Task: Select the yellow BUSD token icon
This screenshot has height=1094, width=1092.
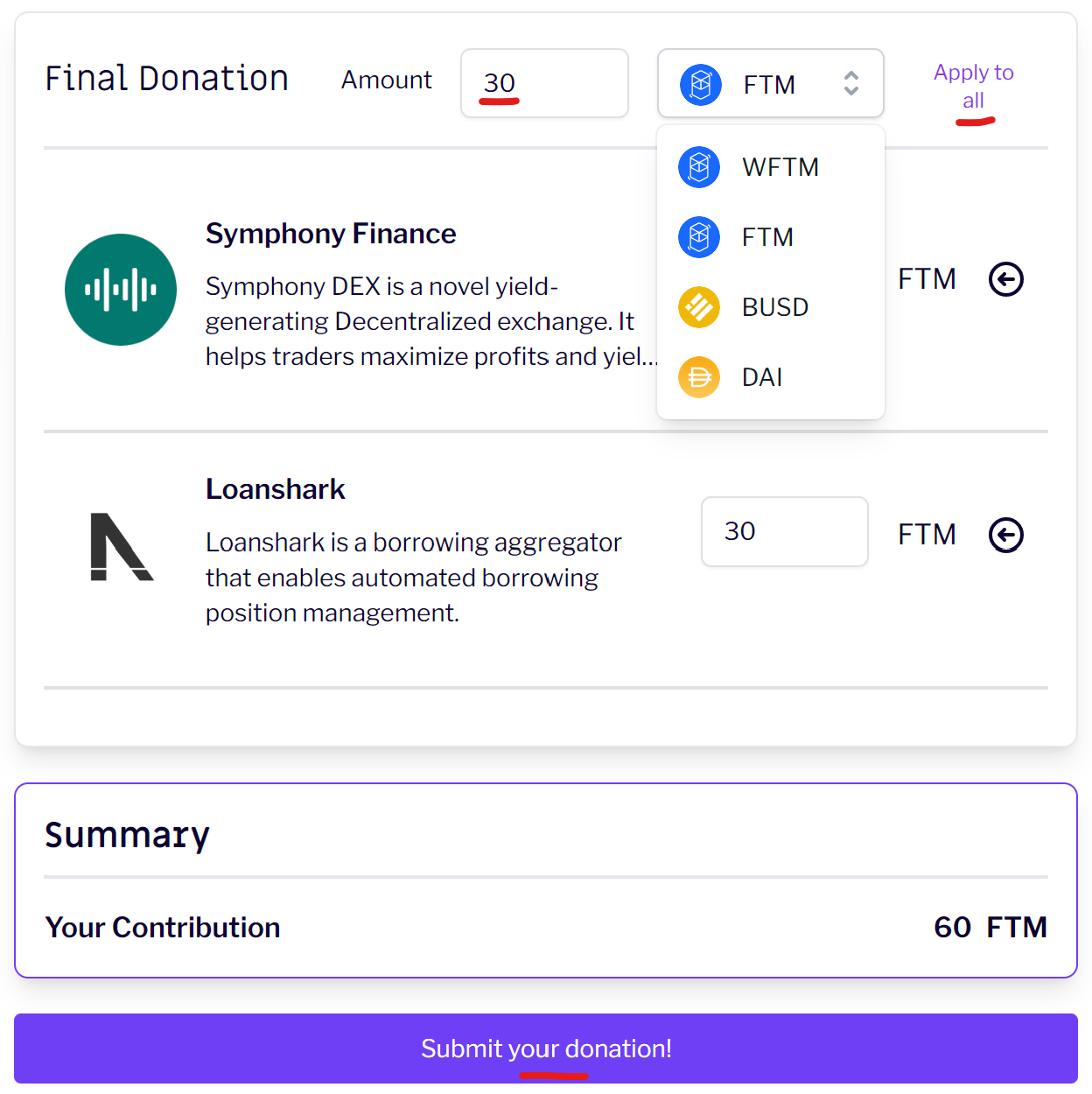Action: point(698,307)
